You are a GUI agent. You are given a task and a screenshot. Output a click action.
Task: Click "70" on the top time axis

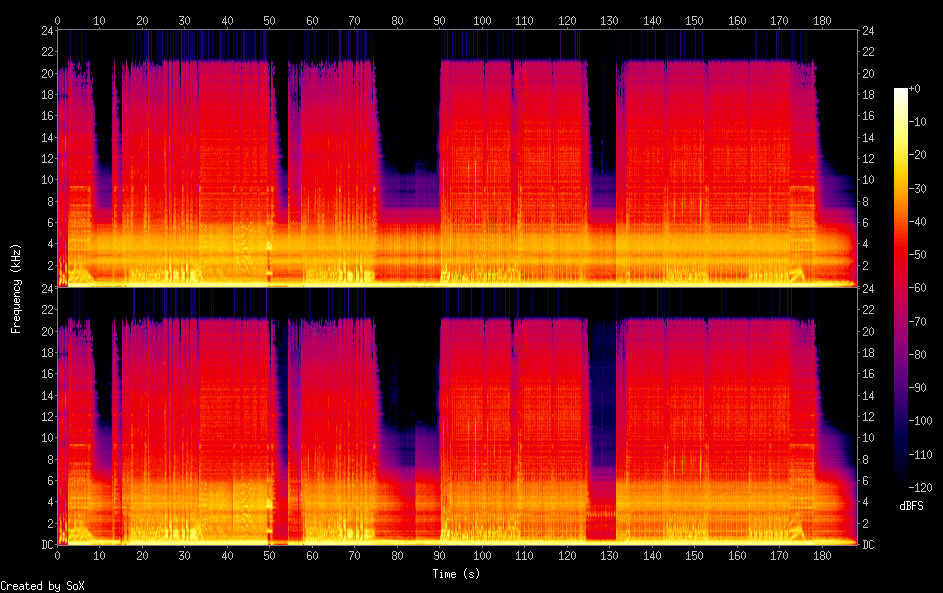[354, 20]
